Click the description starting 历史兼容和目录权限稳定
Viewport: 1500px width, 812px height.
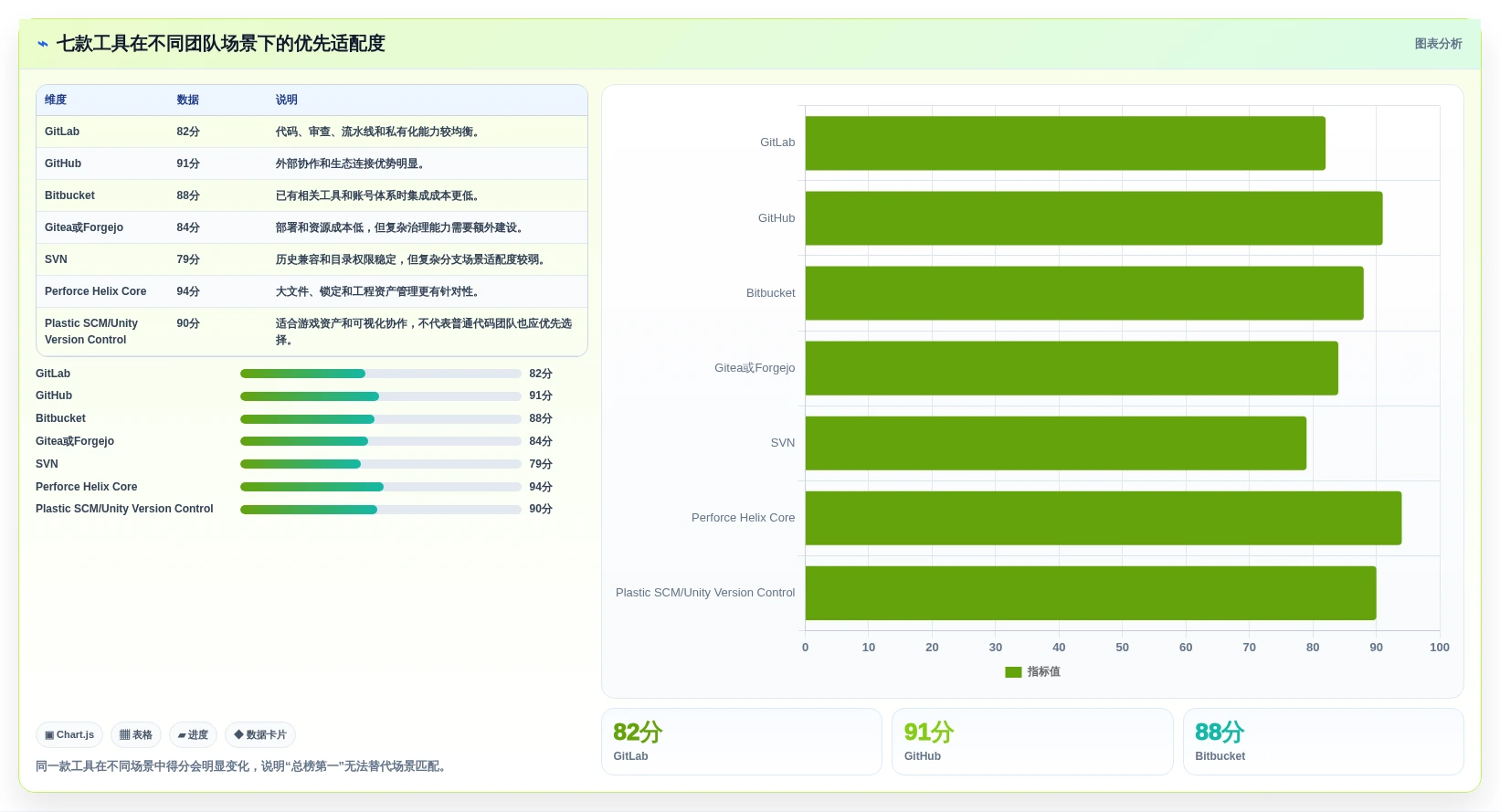point(413,259)
